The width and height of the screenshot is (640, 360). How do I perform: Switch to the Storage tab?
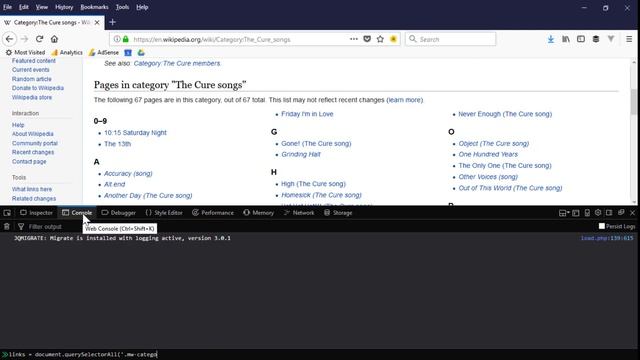[x=338, y=213]
